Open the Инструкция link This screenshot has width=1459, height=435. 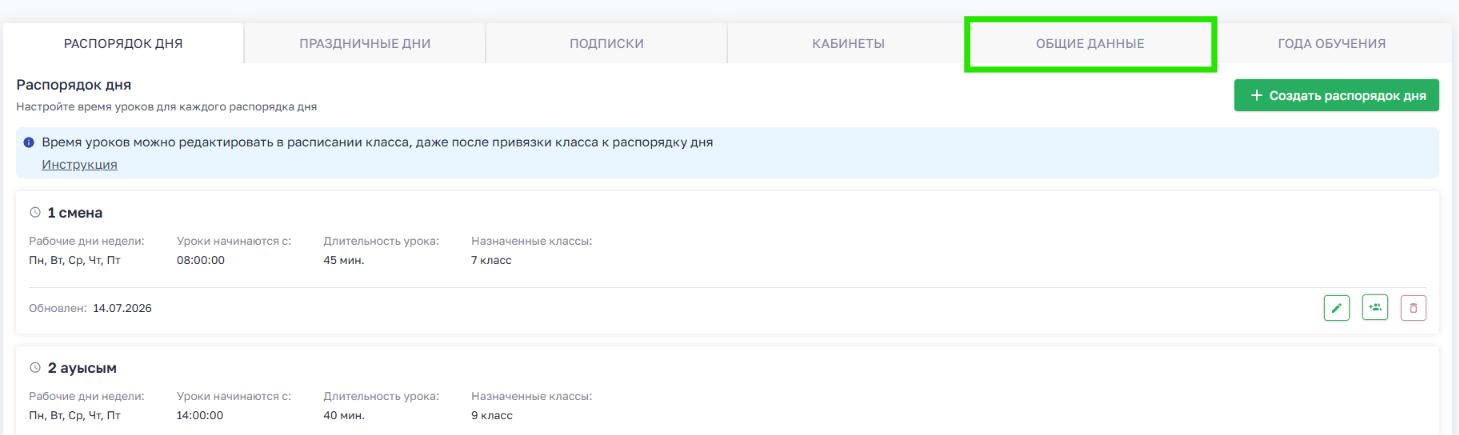79,164
